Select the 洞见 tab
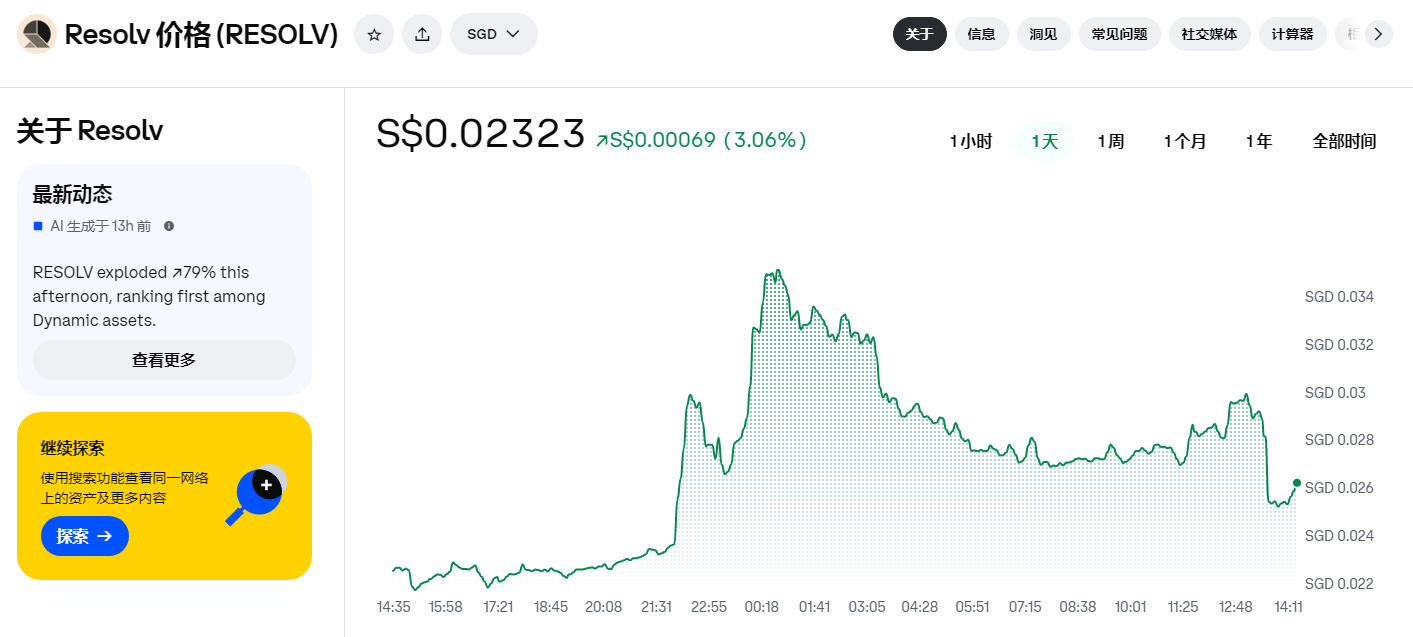 coord(1044,34)
